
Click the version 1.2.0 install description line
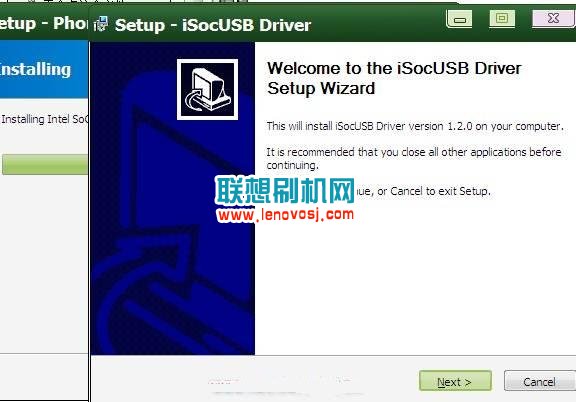coord(415,126)
